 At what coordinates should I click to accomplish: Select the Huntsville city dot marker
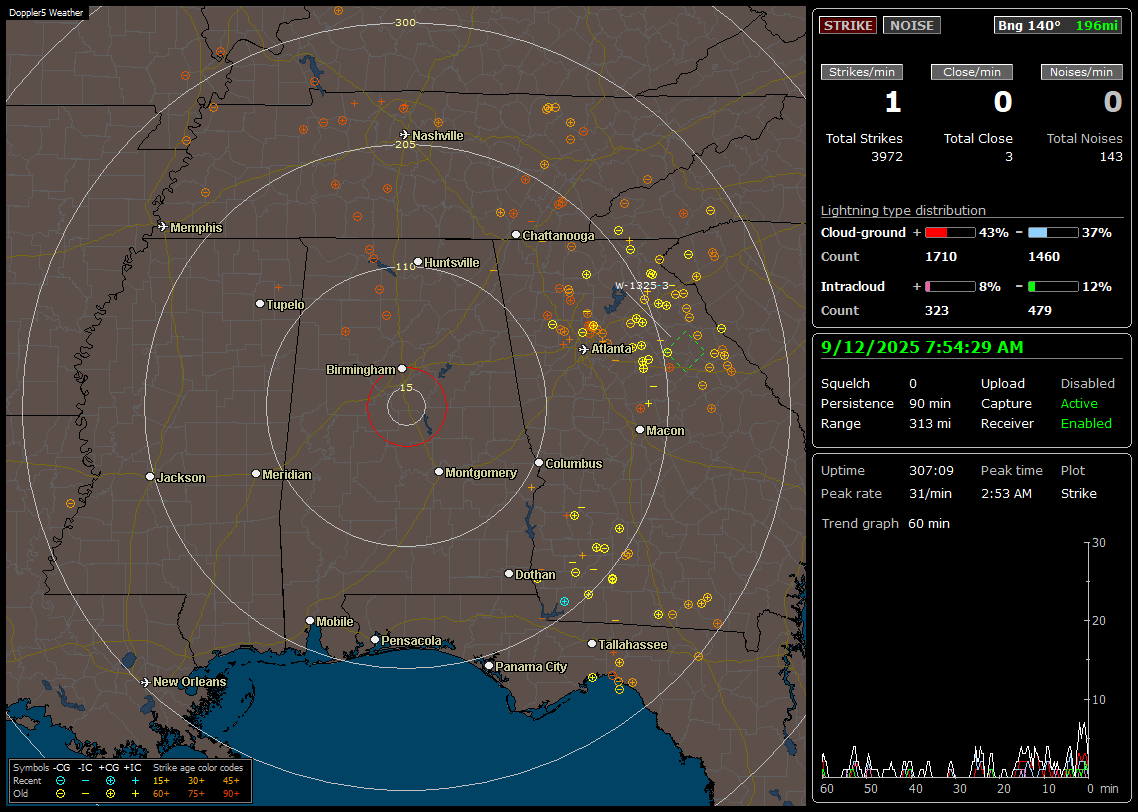[418, 262]
